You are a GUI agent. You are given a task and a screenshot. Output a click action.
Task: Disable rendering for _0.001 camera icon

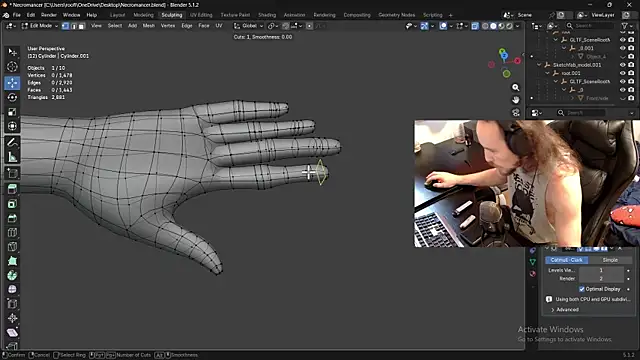coord(631,48)
